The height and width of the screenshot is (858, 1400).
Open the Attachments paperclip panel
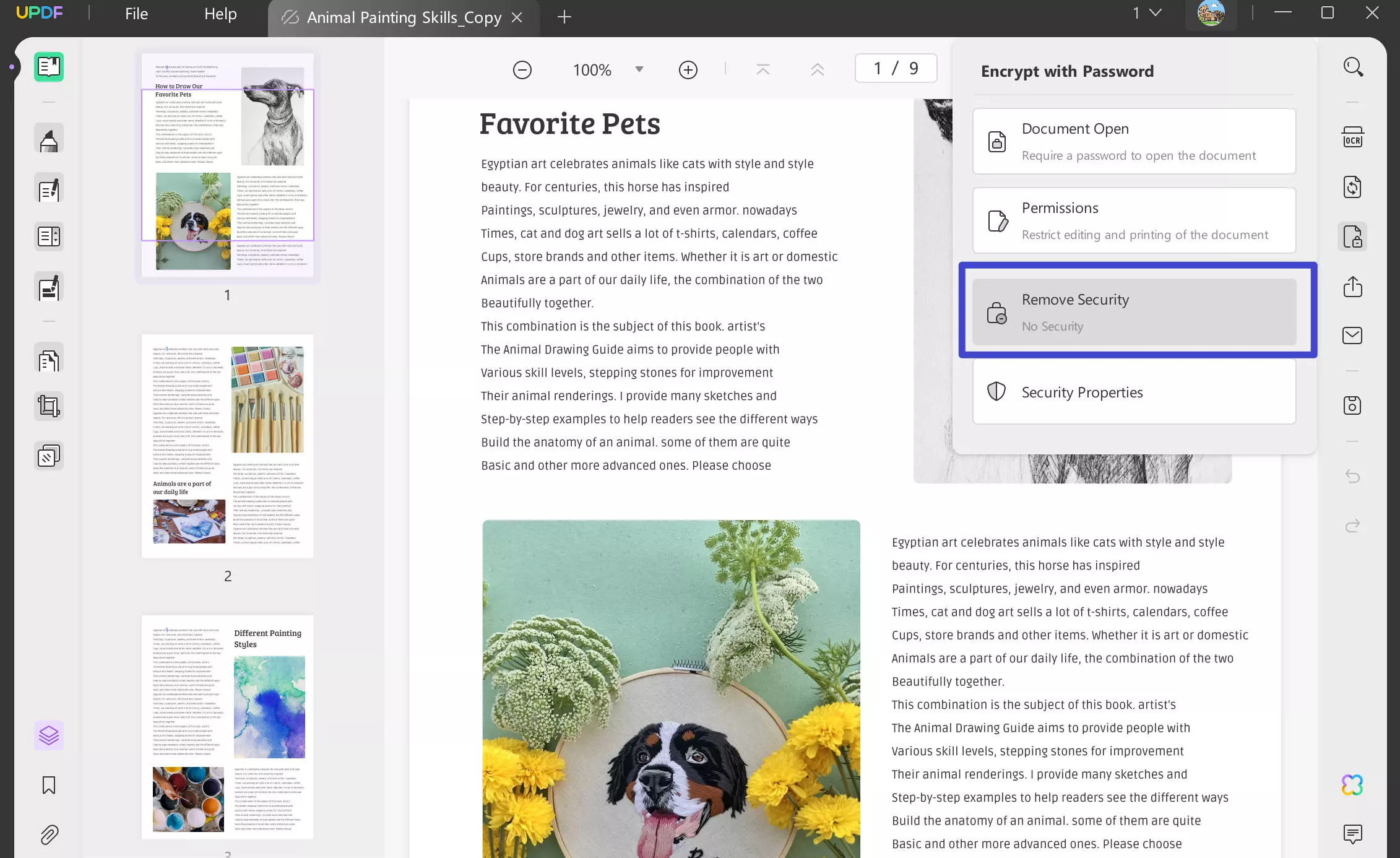pyautogui.click(x=49, y=834)
